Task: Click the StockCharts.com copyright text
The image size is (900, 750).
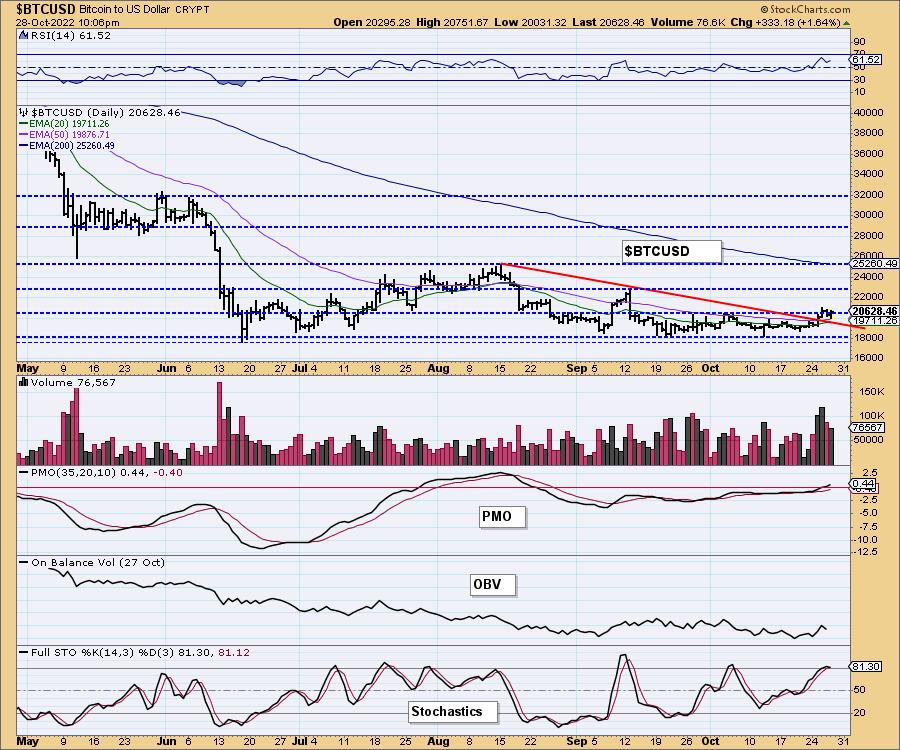Action: [x=805, y=9]
